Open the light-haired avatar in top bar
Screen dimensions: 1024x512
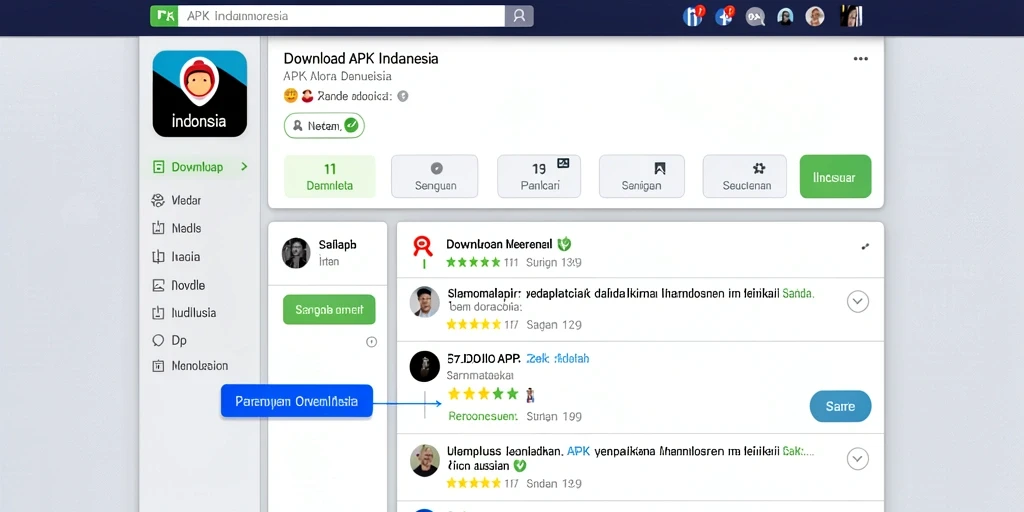815,16
